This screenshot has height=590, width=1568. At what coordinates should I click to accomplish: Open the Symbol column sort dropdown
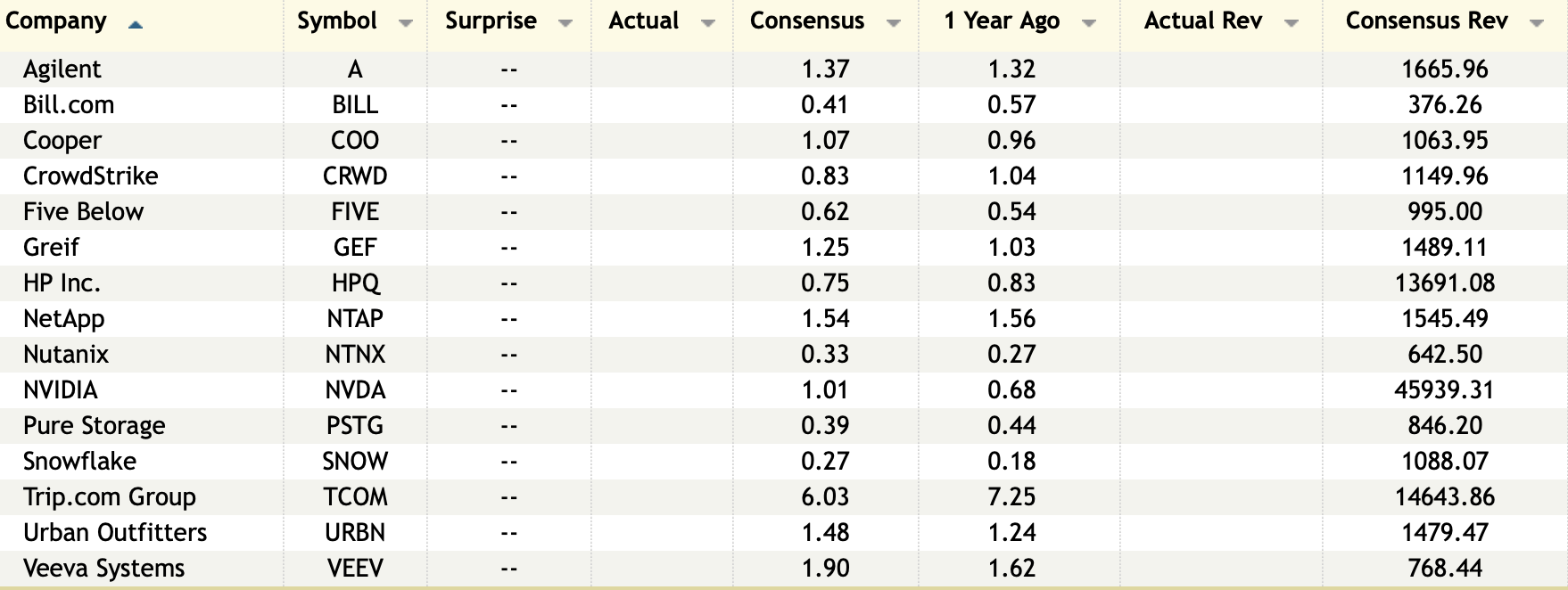(406, 24)
